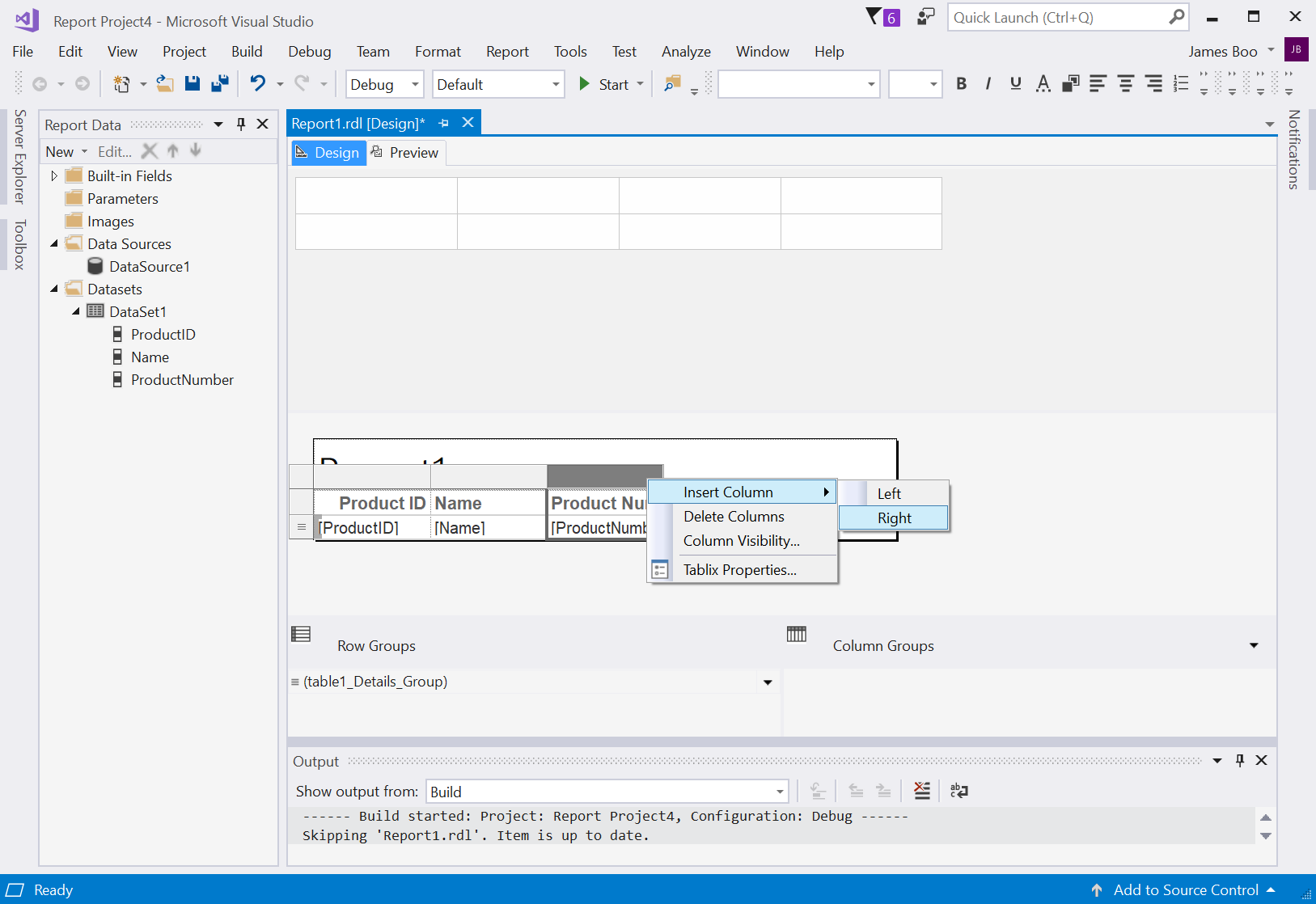Click the Find in Files icon
1316x904 pixels.
[672, 83]
